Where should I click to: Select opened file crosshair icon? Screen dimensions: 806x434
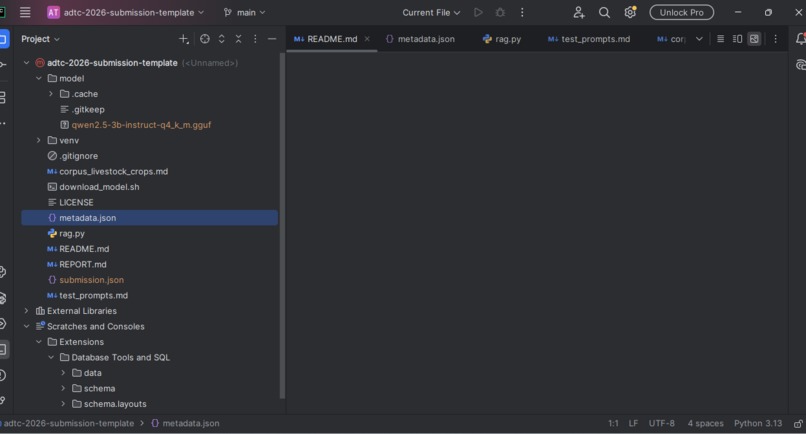click(205, 39)
